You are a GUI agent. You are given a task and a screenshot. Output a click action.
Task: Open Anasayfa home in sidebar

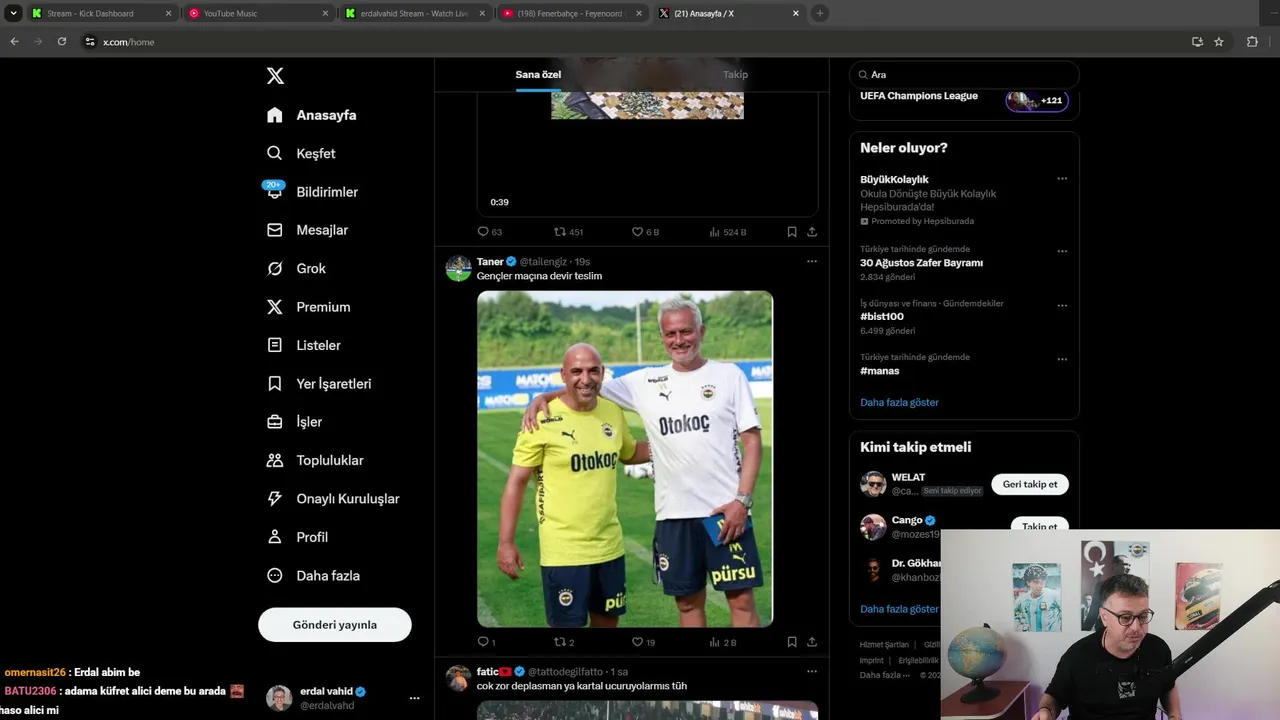click(312, 115)
